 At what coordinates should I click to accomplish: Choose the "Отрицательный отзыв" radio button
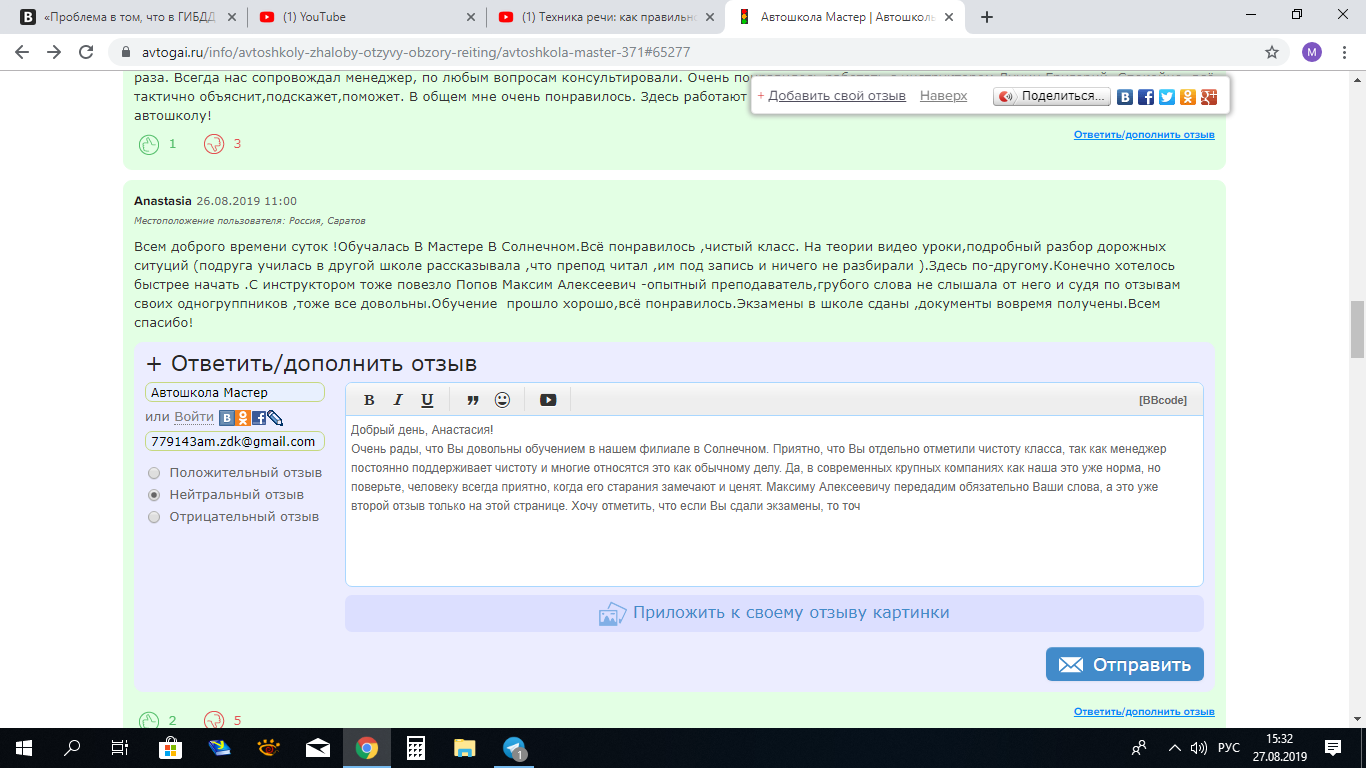154,517
